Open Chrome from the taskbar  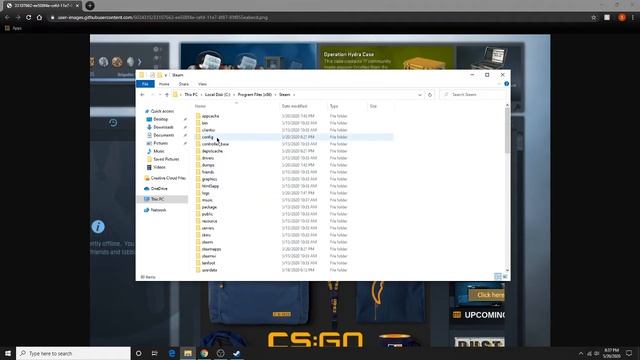coord(204,353)
